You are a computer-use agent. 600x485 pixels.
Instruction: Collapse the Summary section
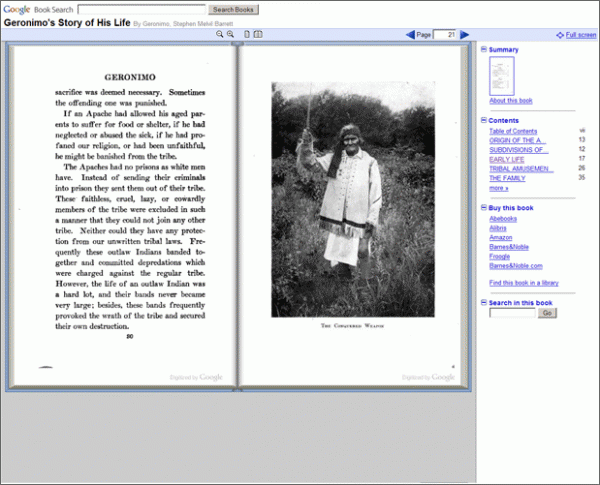(x=483, y=49)
